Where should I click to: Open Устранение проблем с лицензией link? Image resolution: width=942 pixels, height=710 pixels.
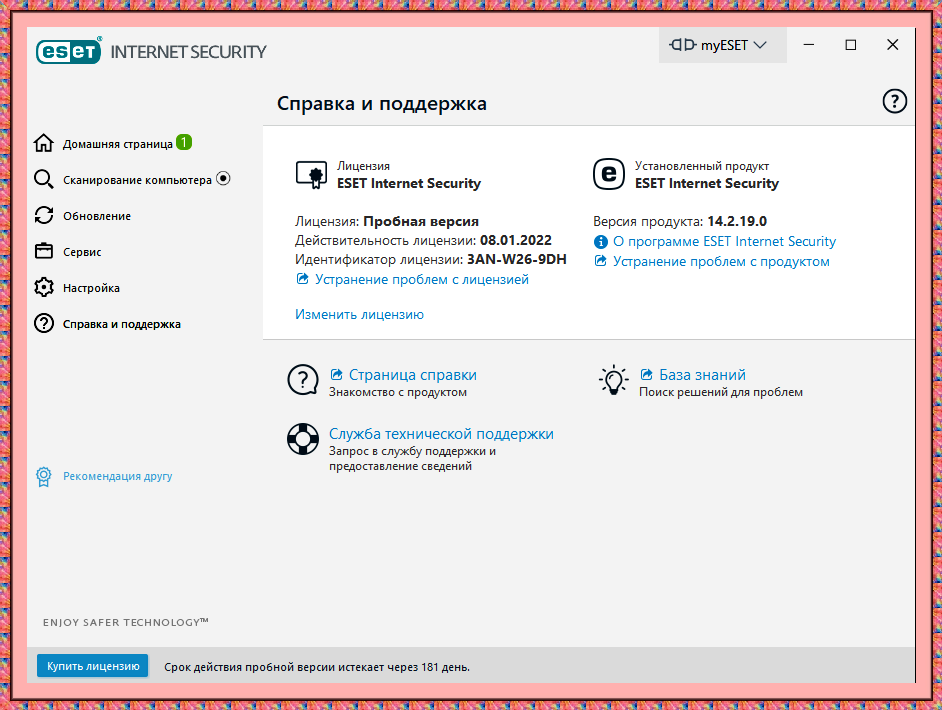click(422, 279)
